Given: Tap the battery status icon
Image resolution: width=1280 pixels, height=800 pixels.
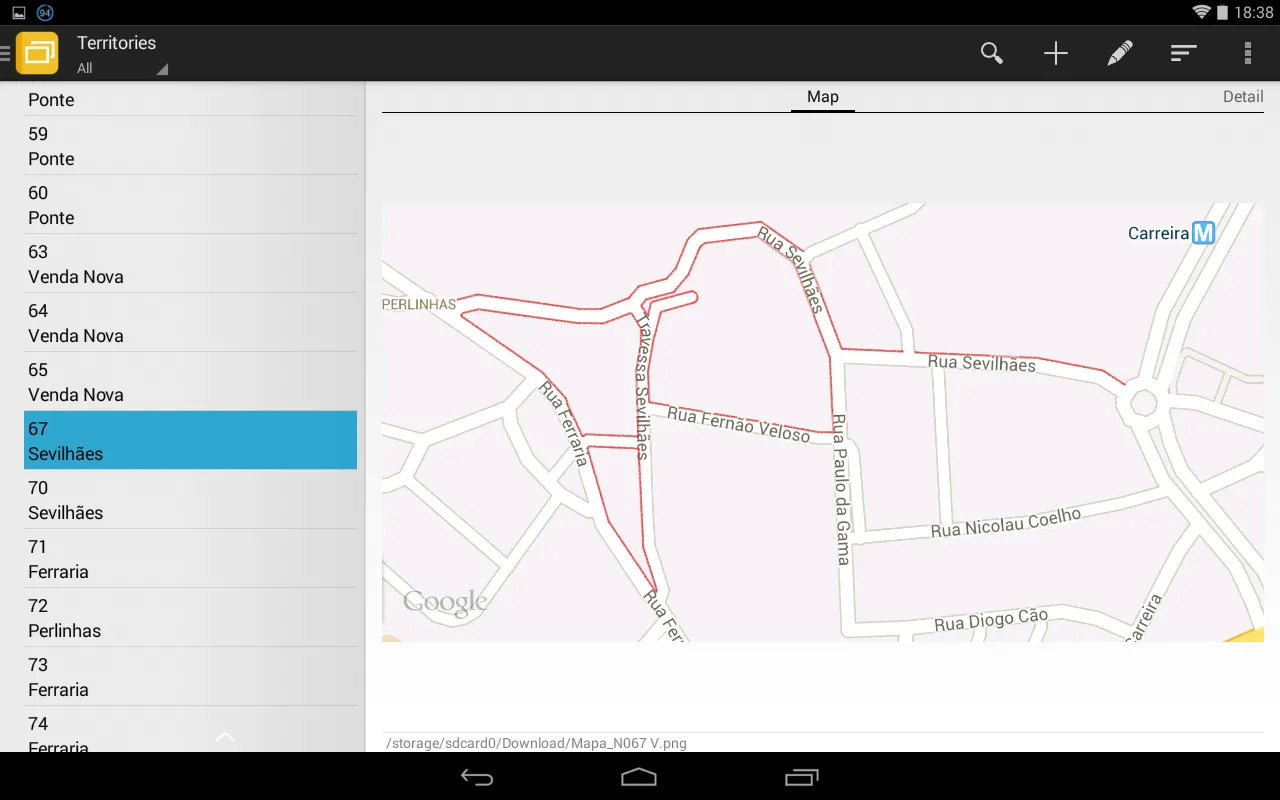Looking at the screenshot, I should tap(1222, 12).
